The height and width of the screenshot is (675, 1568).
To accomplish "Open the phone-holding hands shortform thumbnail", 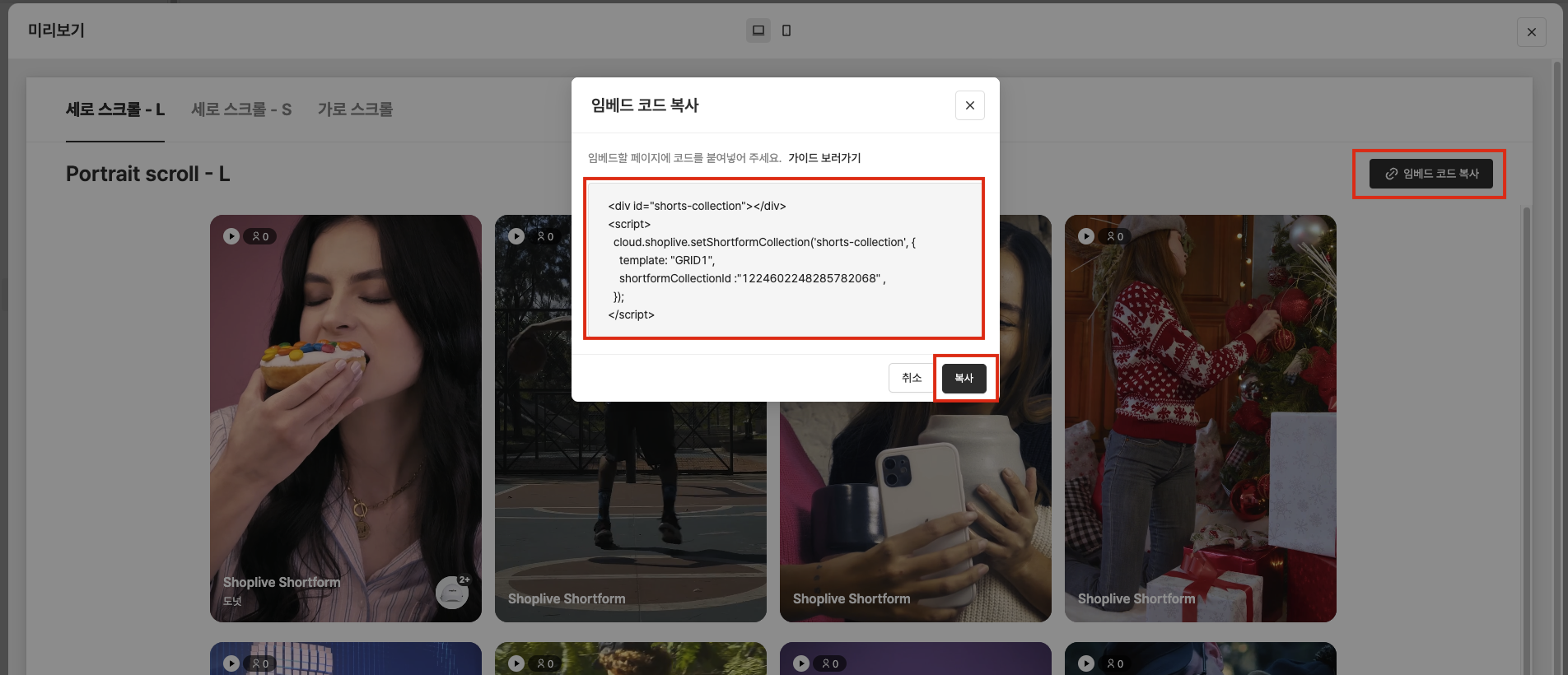I will pyautogui.click(x=916, y=510).
